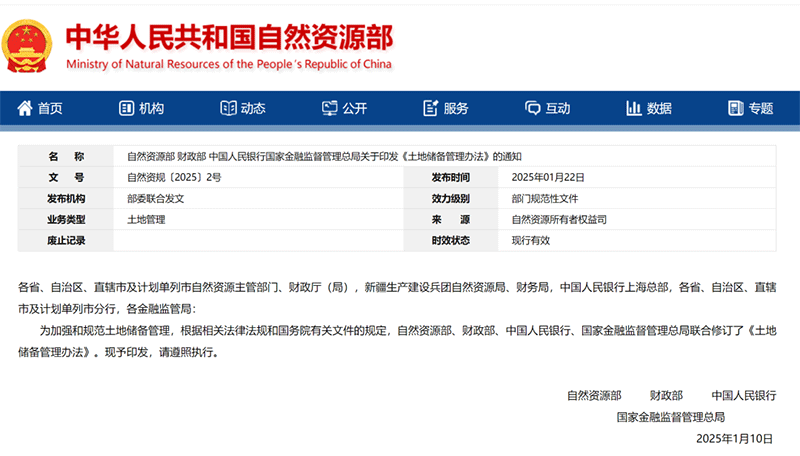Viewport: 800px width, 456px height.
Task: Click the open book icon beside 动态
Action: tap(227, 109)
